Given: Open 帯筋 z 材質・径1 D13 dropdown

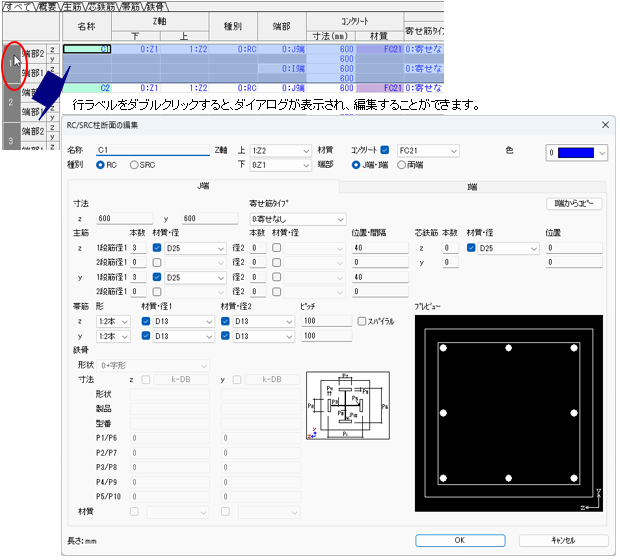Looking at the screenshot, I should pos(183,322).
